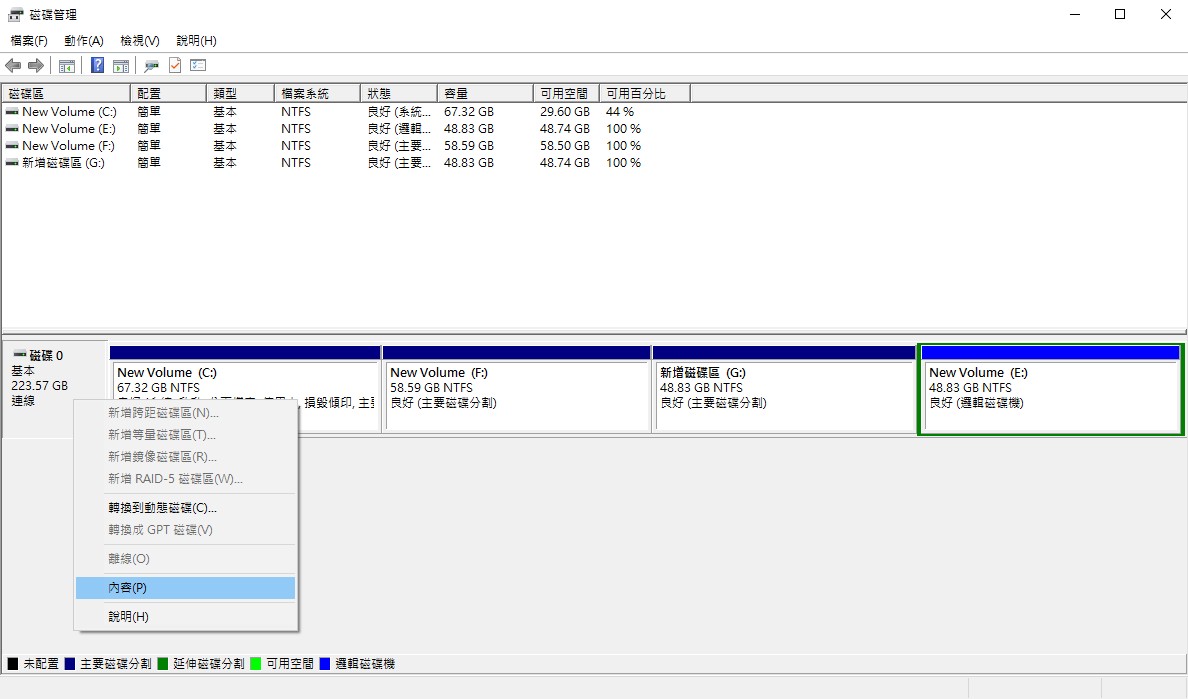1188x699 pixels.
Task: Click the checklist icon at the toolbar's end
Action: click(x=197, y=65)
